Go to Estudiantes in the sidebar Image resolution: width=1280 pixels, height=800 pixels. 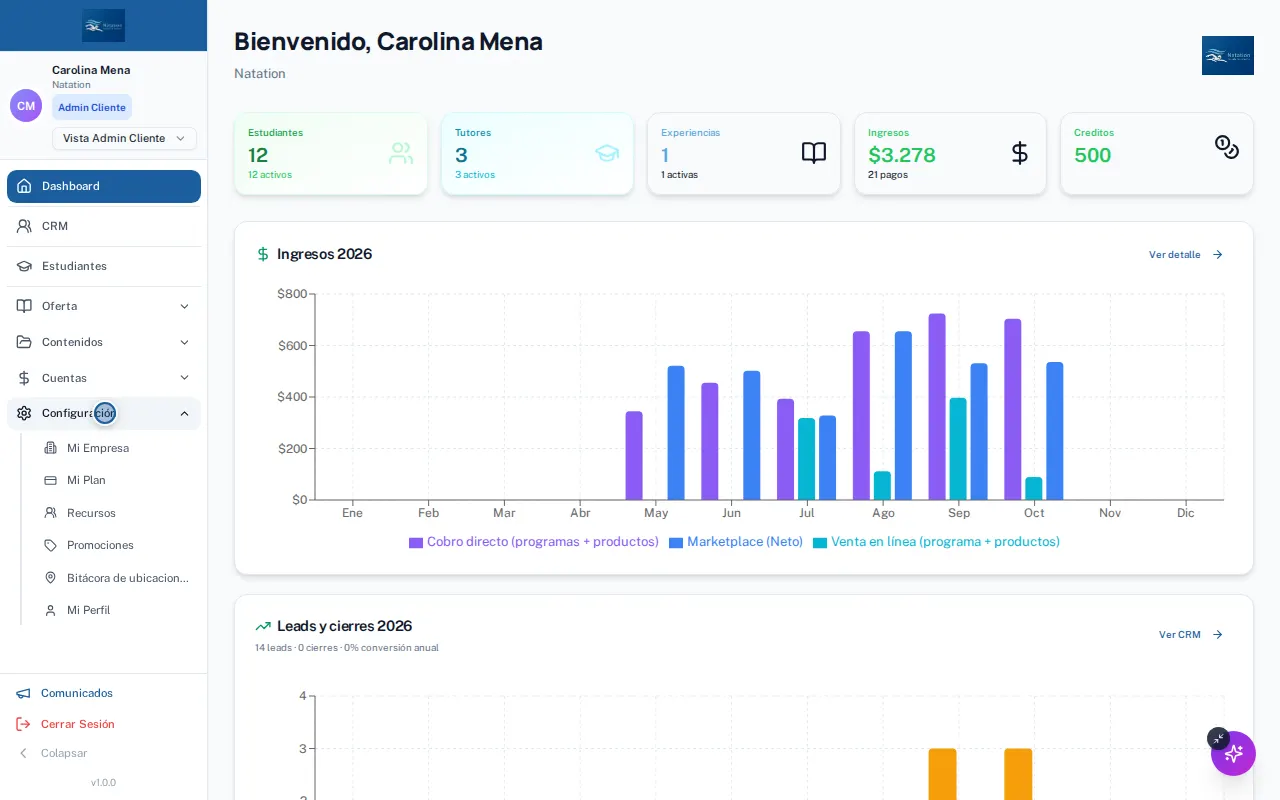coord(104,266)
